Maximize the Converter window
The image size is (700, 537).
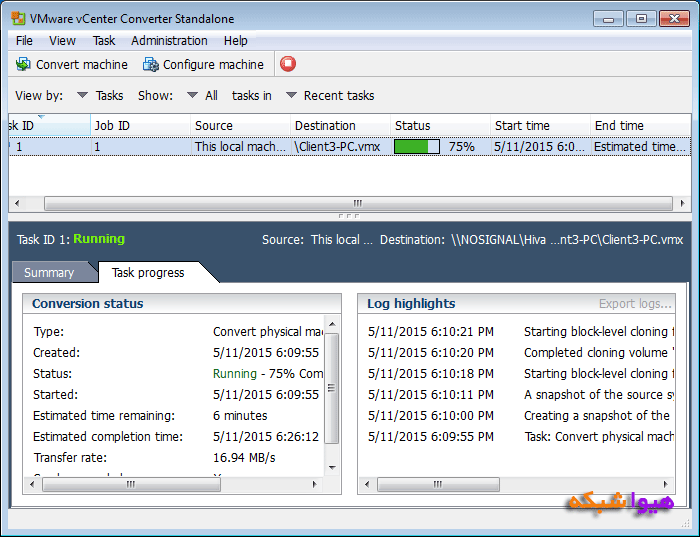pos(641,19)
